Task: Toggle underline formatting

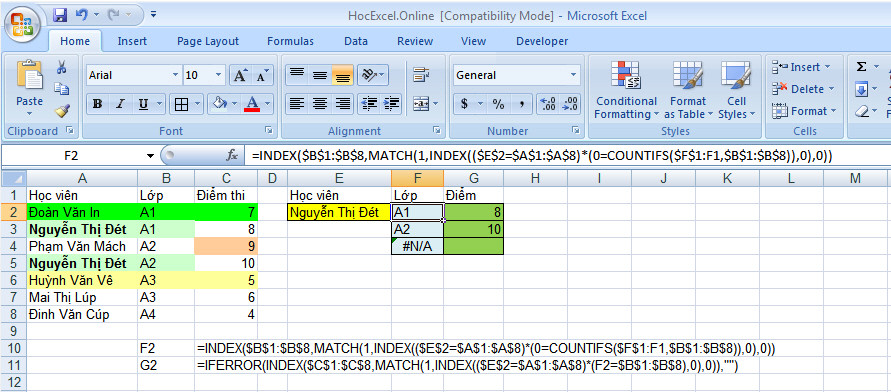Action: click(x=143, y=104)
